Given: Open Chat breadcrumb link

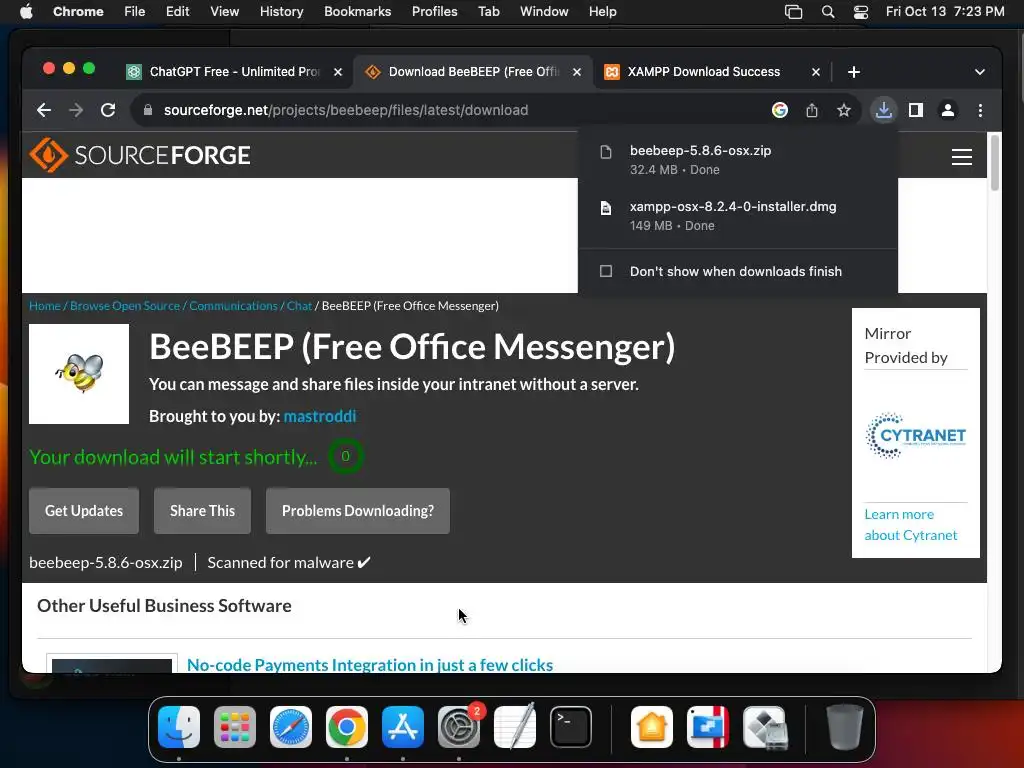Looking at the screenshot, I should click(x=299, y=306).
